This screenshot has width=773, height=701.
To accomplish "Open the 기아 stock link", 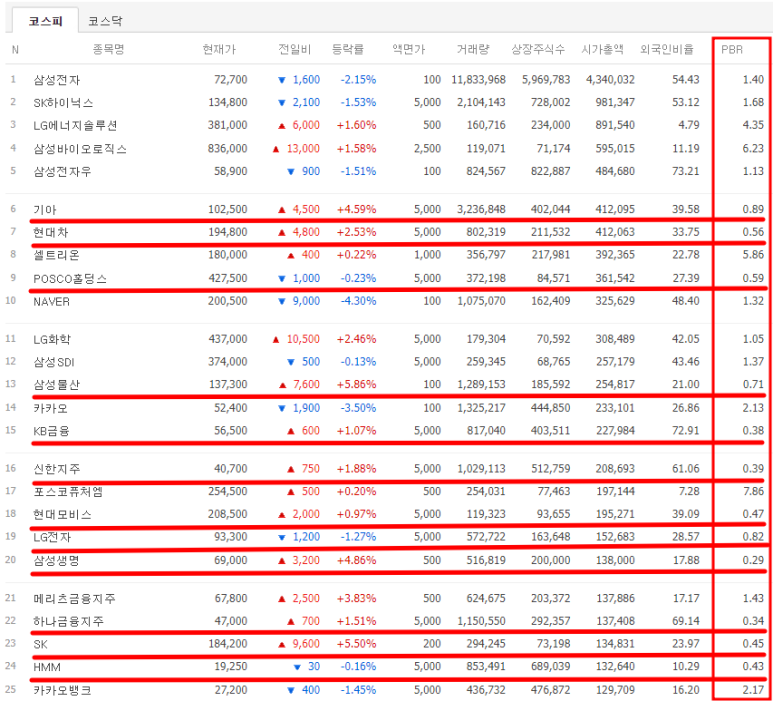I will (x=45, y=210).
